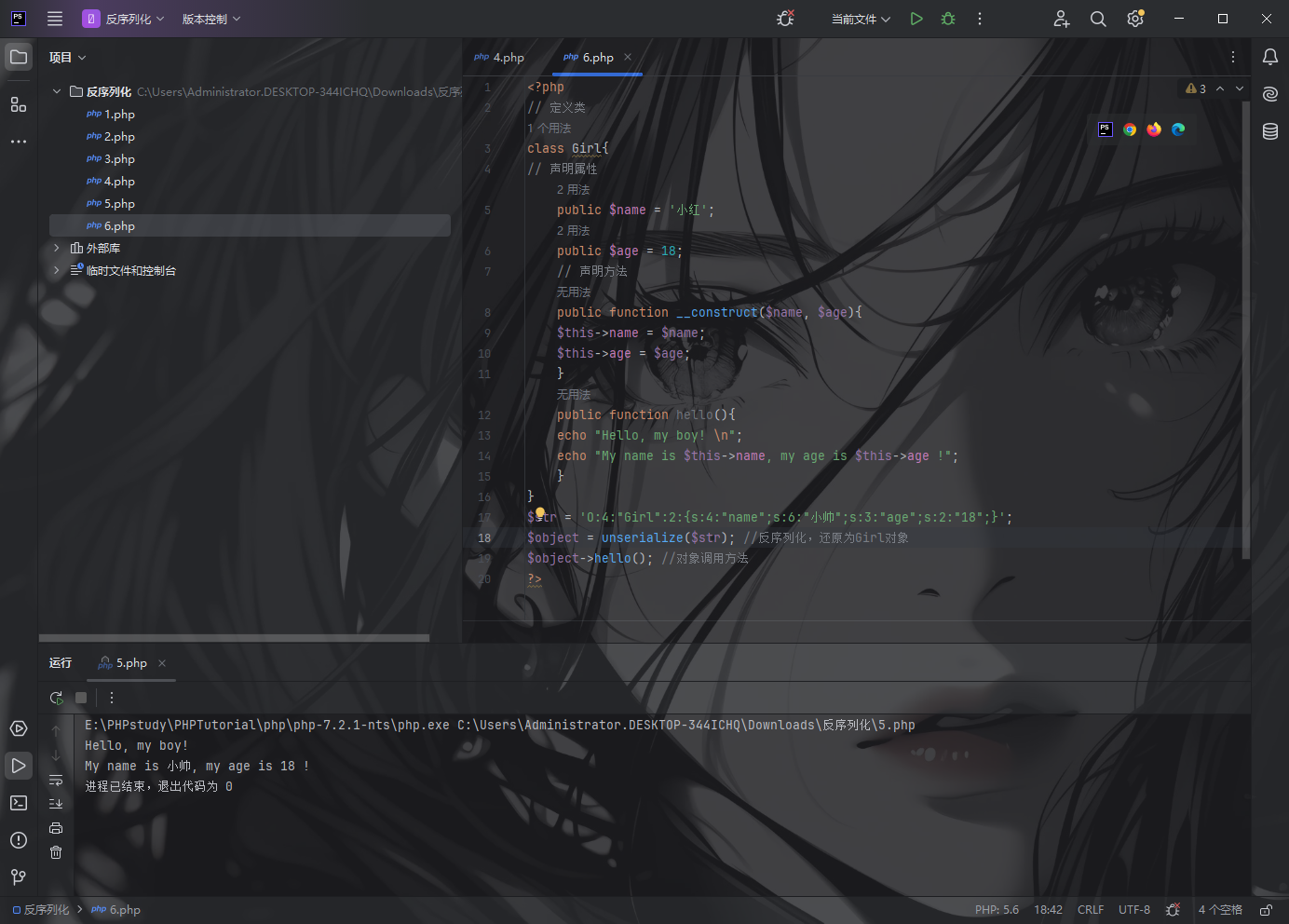The width and height of the screenshot is (1289, 924).
Task: Open file in Edge browser
Action: (1178, 129)
